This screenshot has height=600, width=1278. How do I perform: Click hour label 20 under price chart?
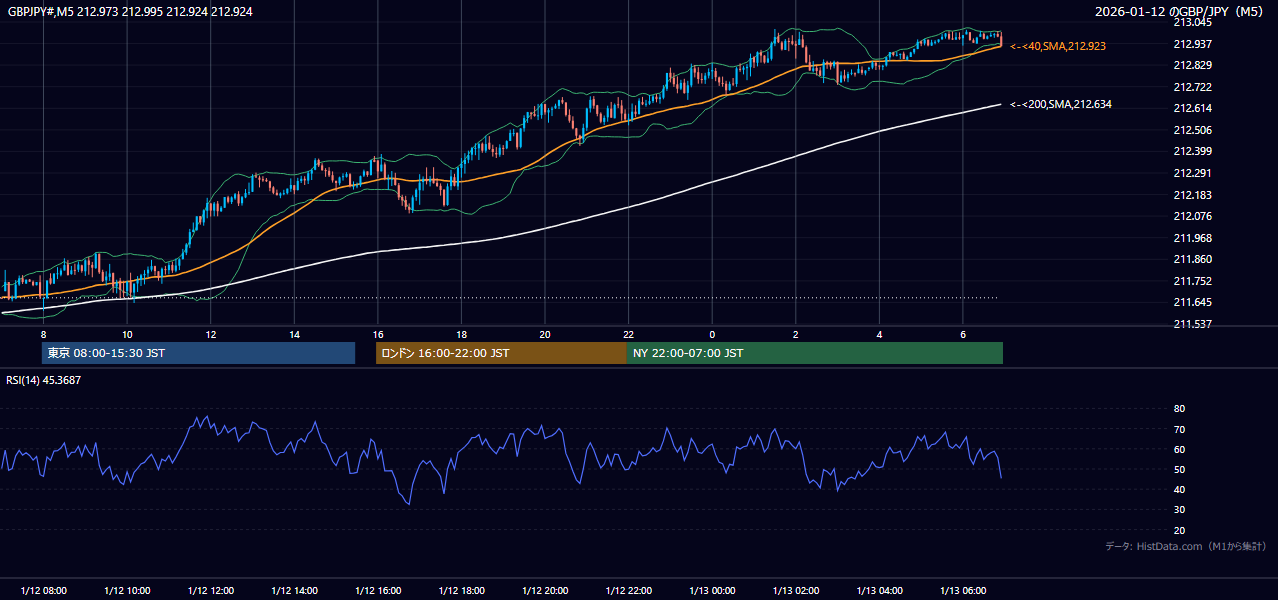coord(545,334)
